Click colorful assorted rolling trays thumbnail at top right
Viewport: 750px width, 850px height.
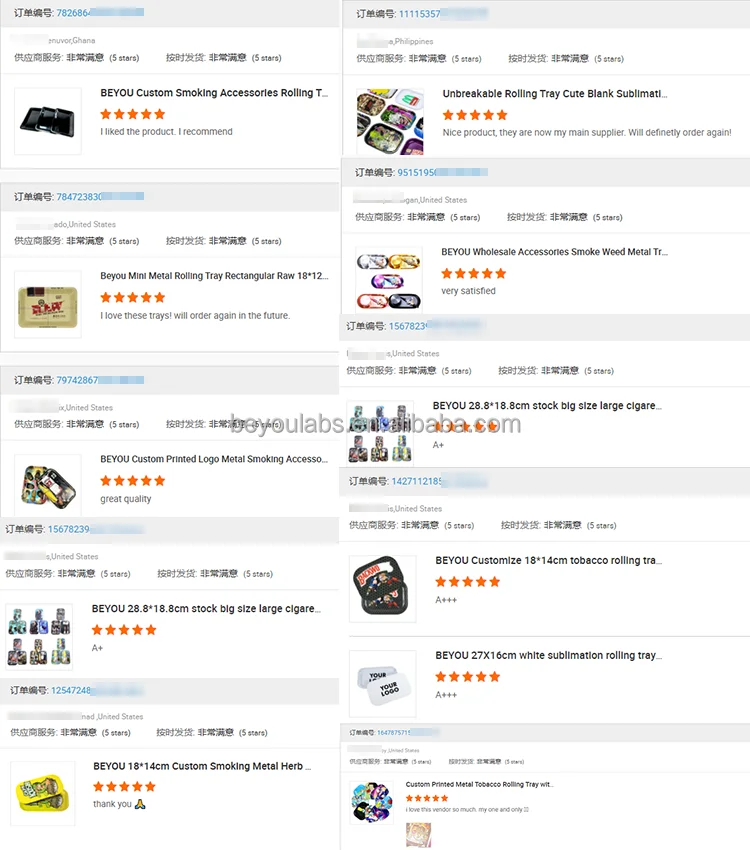390,121
